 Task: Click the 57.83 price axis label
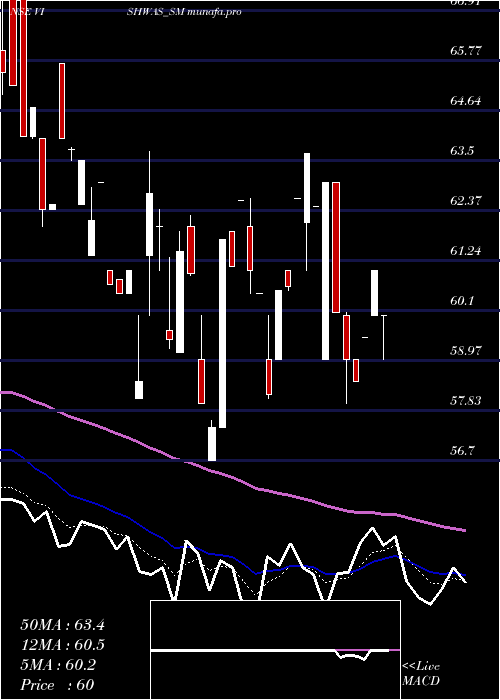[466, 400]
